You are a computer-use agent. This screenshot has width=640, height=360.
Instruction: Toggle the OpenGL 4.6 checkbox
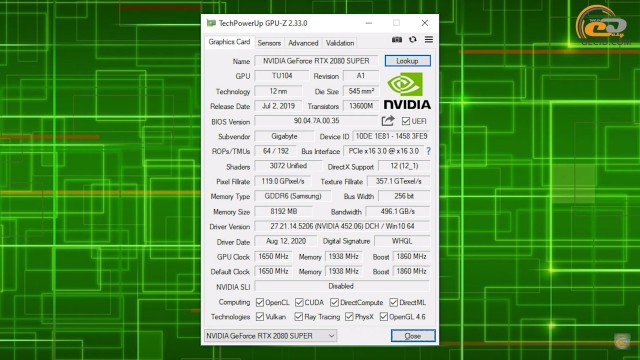(x=384, y=317)
